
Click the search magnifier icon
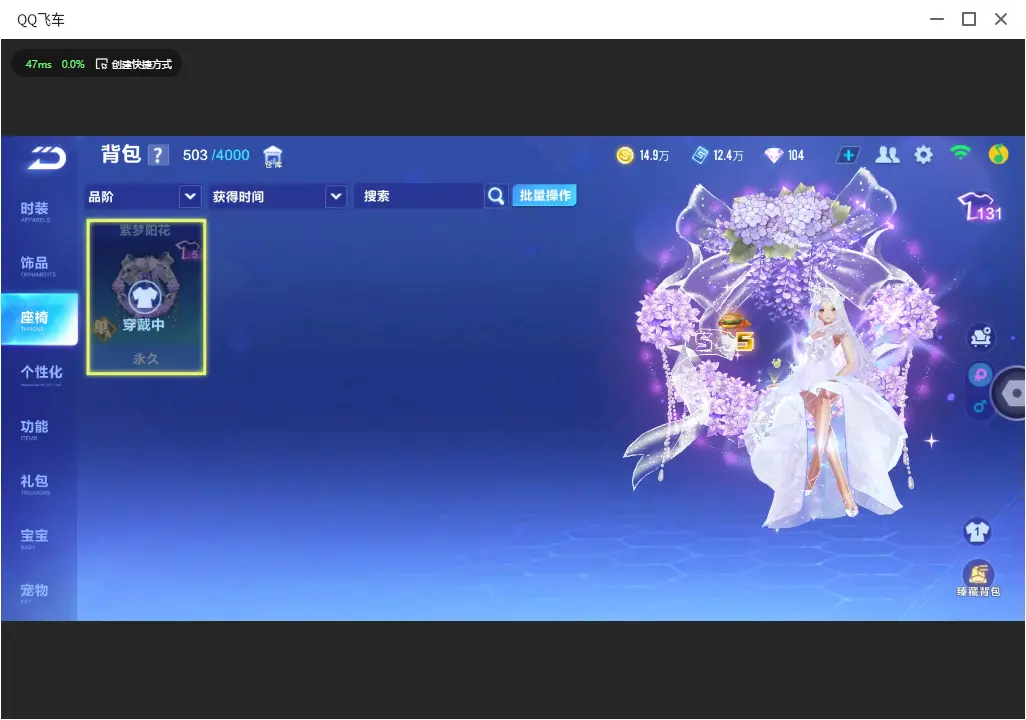pyautogui.click(x=496, y=196)
